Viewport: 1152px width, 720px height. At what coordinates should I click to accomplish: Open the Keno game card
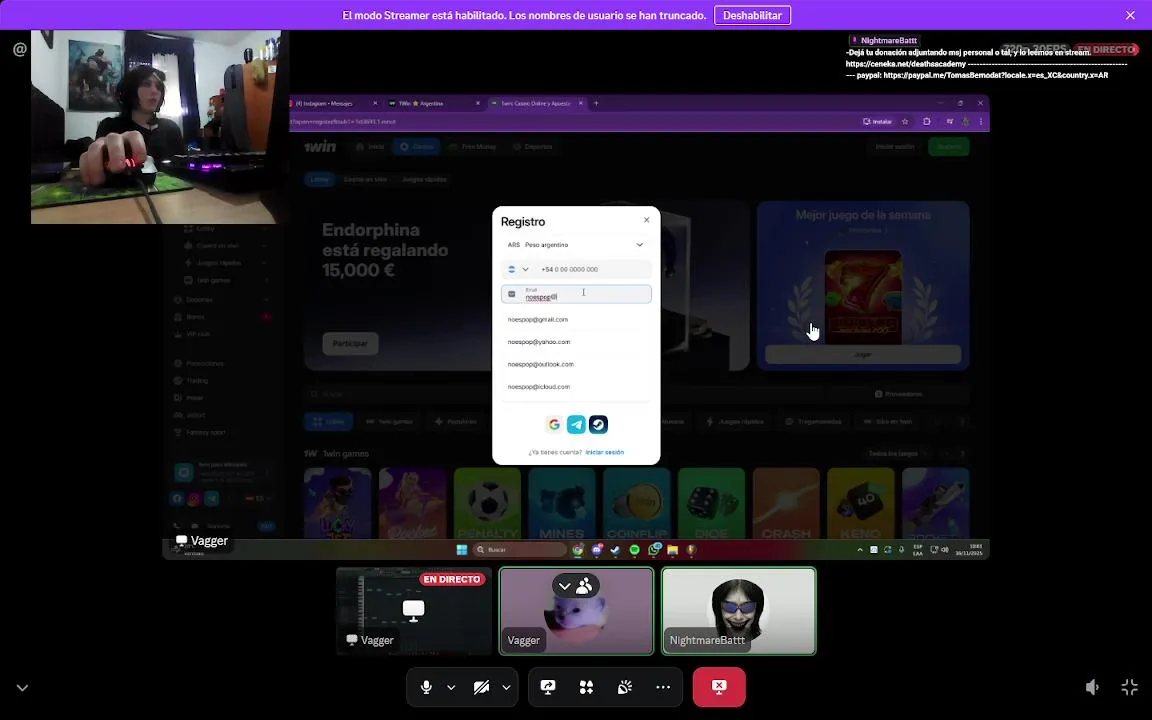tap(861, 503)
